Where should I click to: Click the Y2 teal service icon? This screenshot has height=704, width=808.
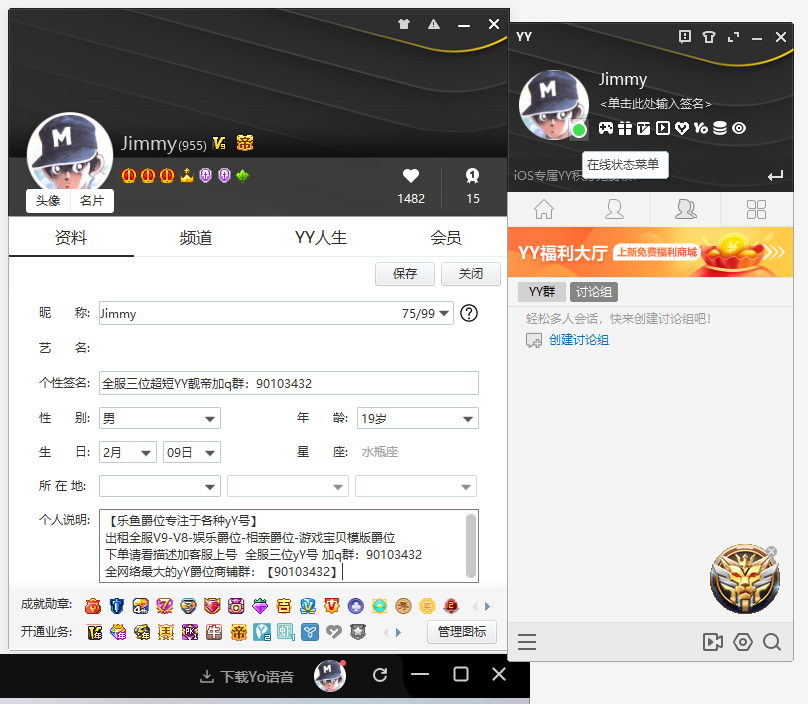(x=262, y=632)
